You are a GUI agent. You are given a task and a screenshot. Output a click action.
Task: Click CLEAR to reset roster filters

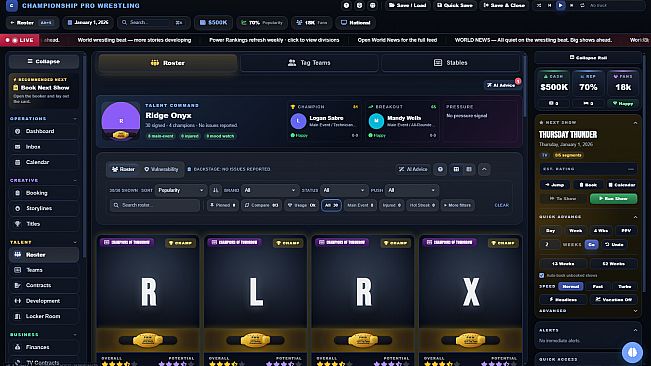coord(502,205)
